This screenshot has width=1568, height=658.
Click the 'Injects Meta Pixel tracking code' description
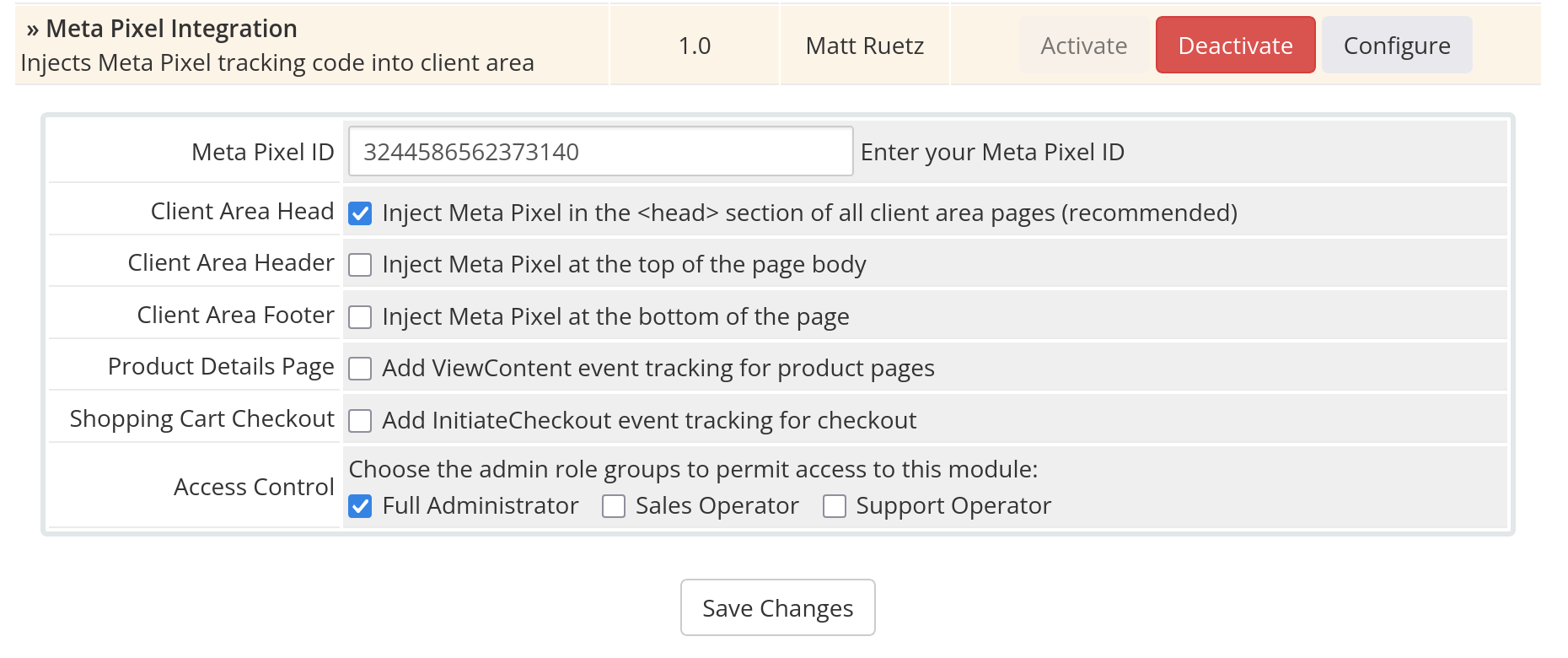point(277,63)
